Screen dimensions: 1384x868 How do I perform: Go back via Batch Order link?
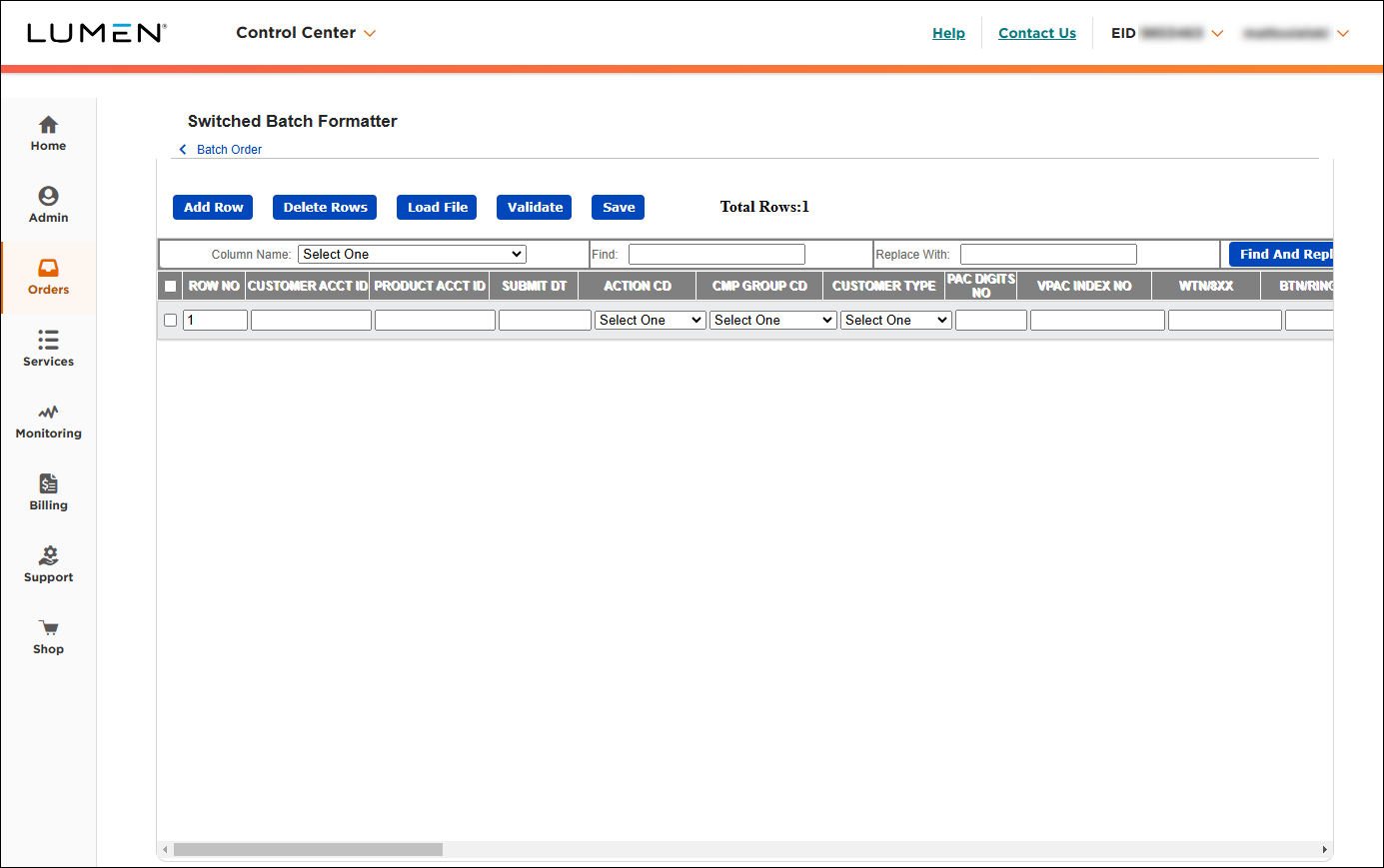[x=229, y=150]
